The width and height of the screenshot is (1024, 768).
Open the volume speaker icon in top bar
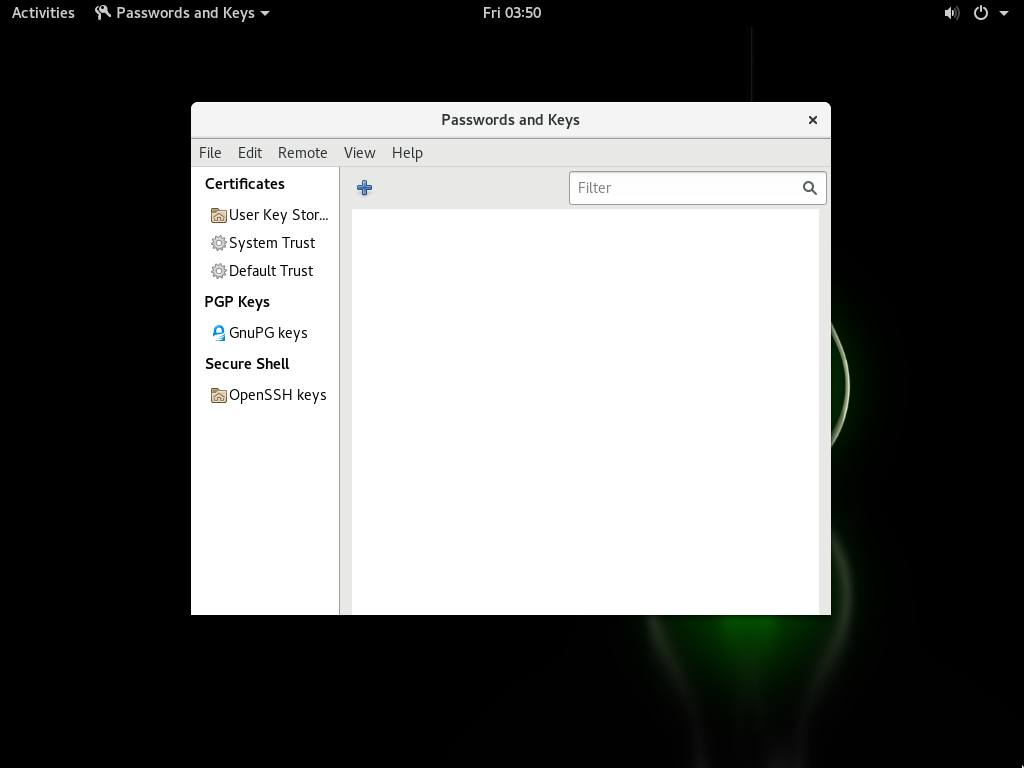point(951,13)
